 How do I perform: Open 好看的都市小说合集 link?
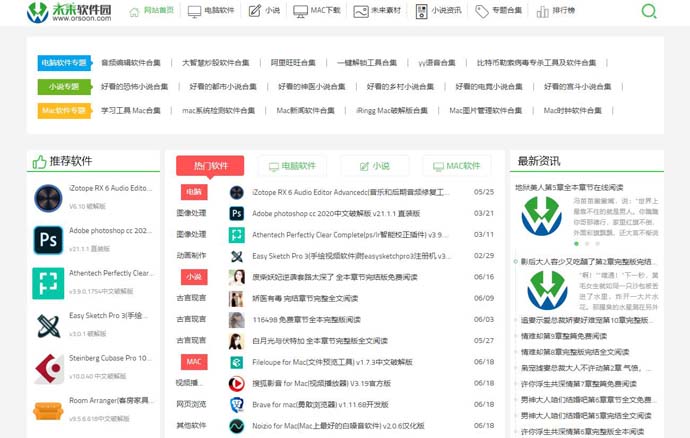click(x=223, y=87)
